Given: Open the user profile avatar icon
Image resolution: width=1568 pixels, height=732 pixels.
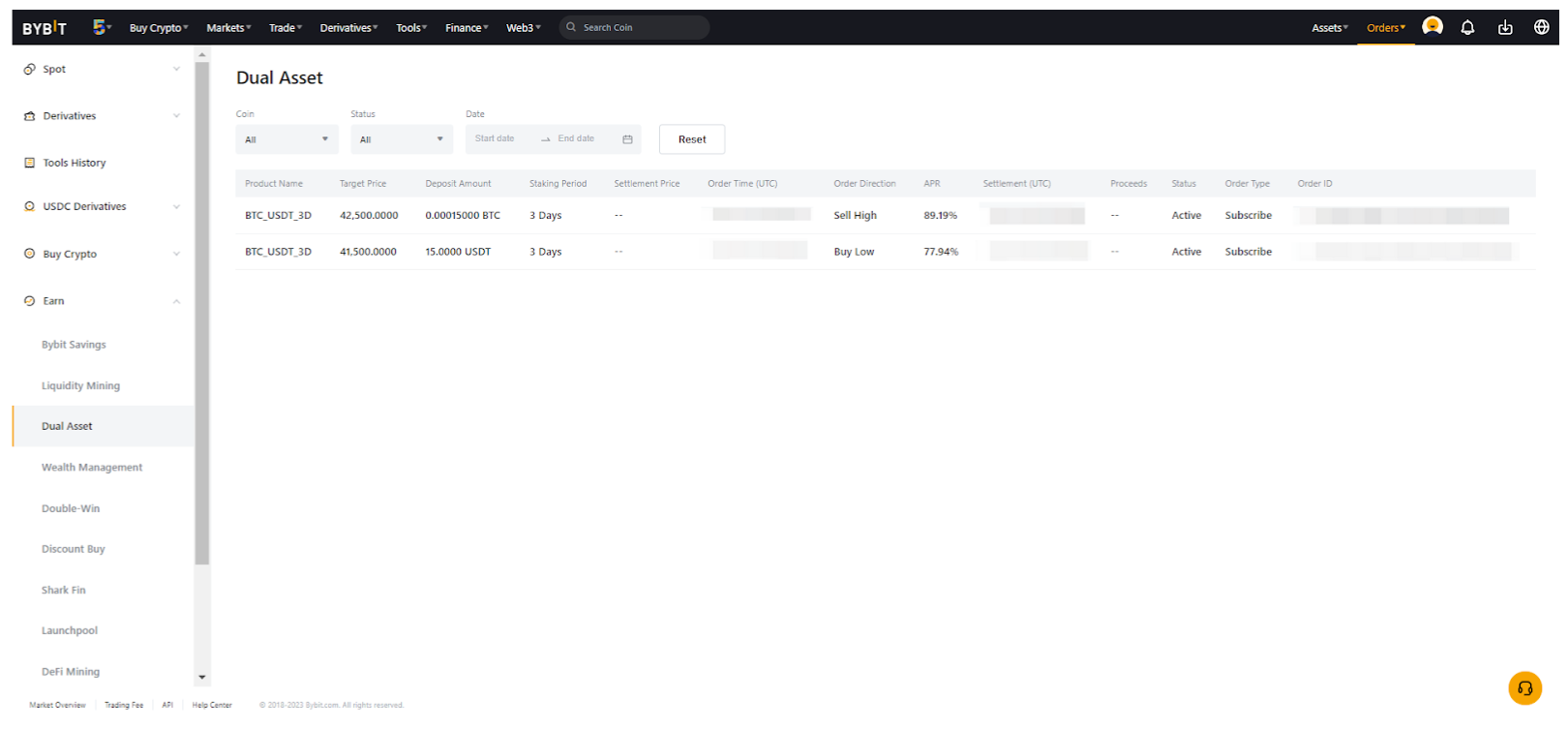Looking at the screenshot, I should point(1432,27).
